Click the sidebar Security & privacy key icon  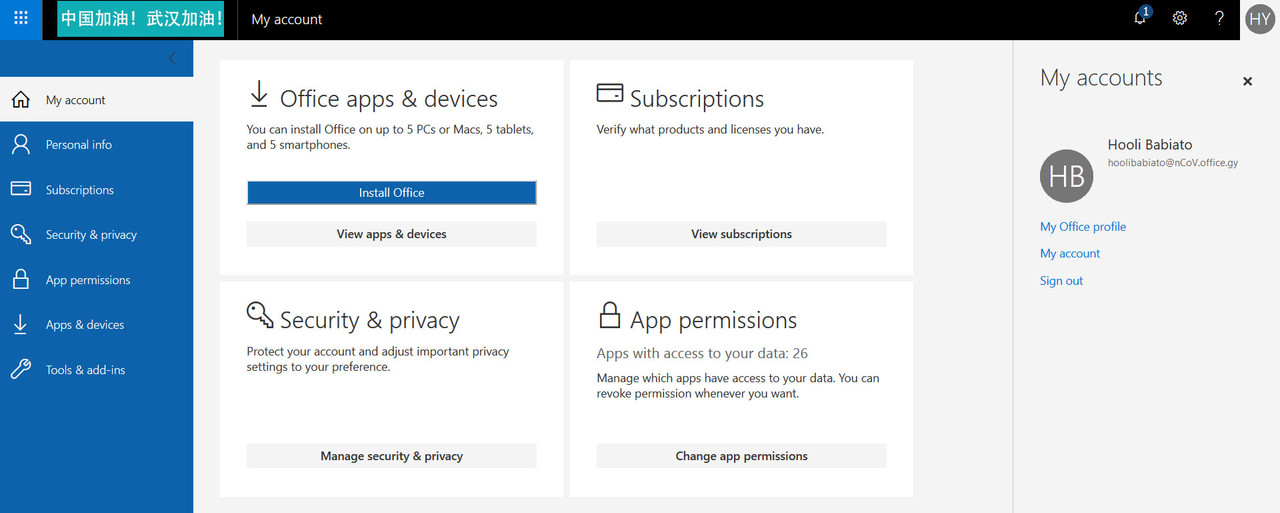click(20, 234)
